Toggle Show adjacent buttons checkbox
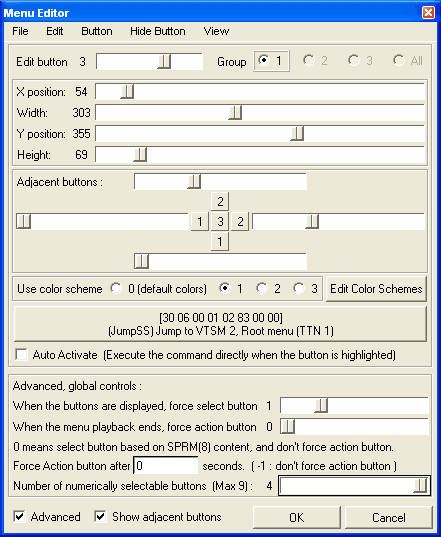Viewport: 441px width, 537px height. tap(100, 516)
